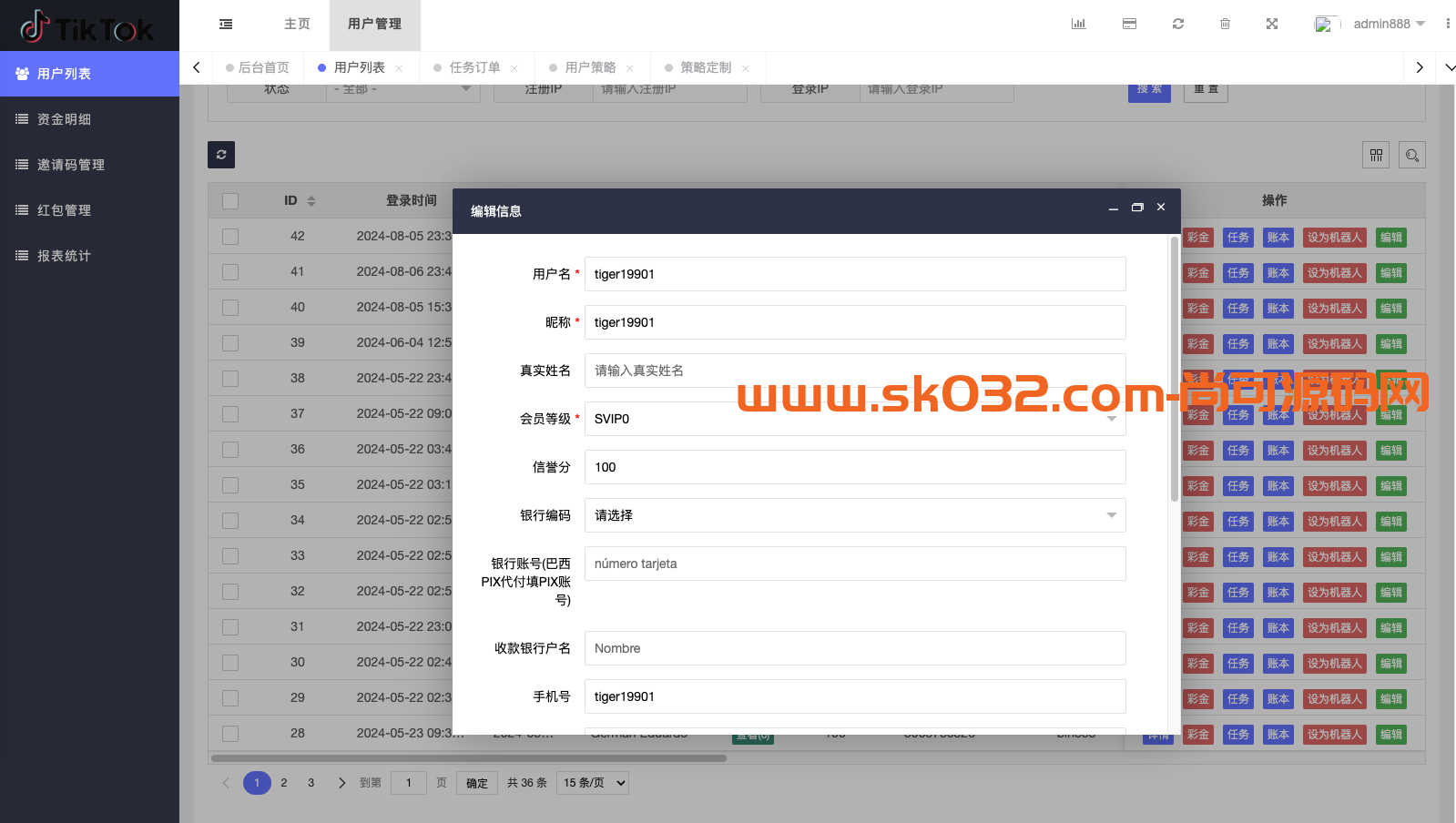The height and width of the screenshot is (823, 1456).
Task: Open the 15 条/页 page size dropdown
Action: 593,783
